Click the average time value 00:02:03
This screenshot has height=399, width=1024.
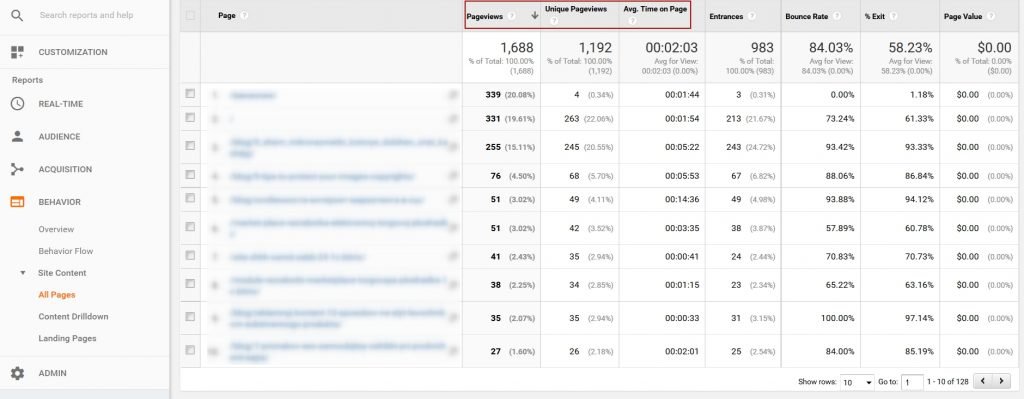pyautogui.click(x=671, y=48)
